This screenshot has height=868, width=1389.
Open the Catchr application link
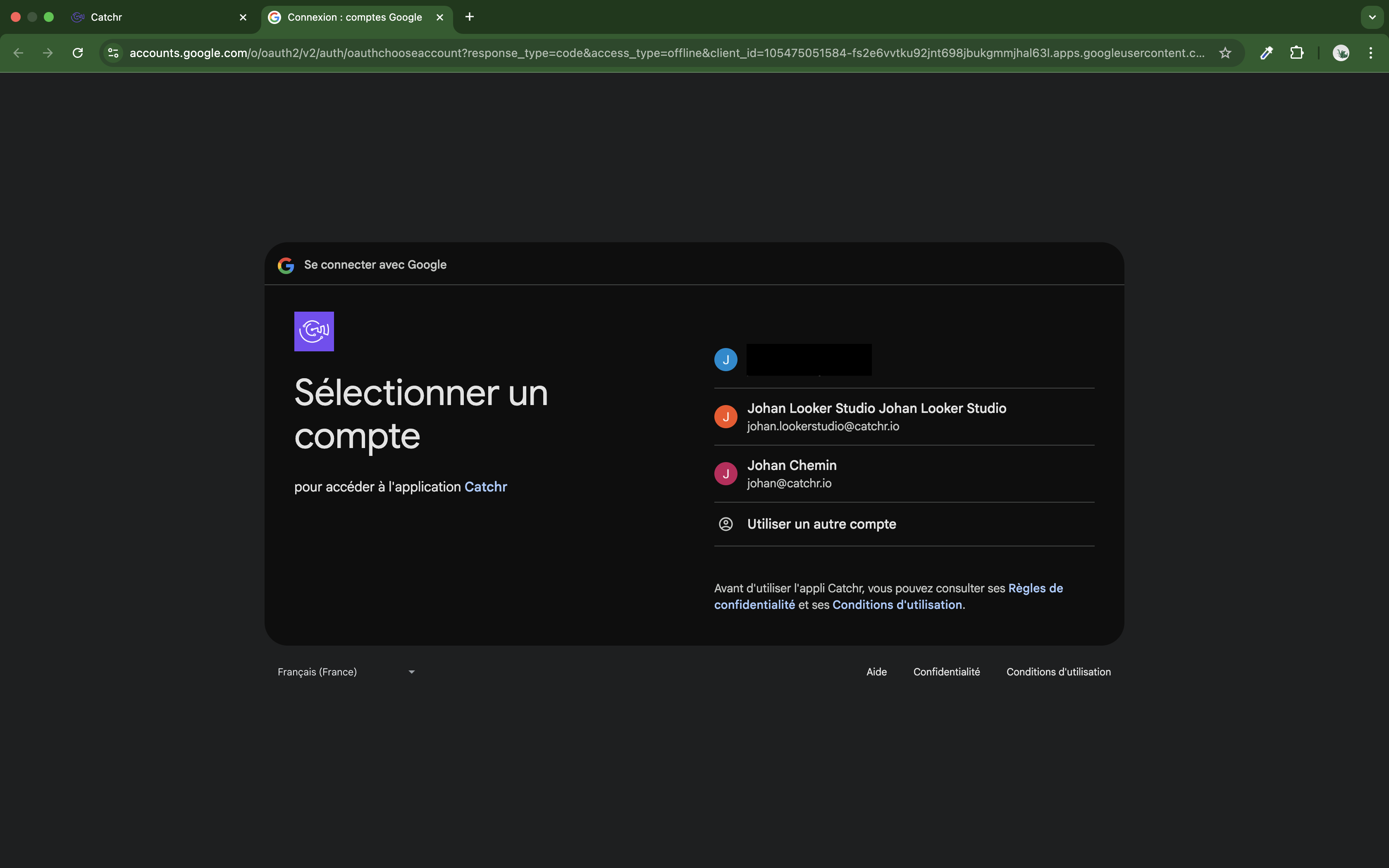pyautogui.click(x=486, y=487)
